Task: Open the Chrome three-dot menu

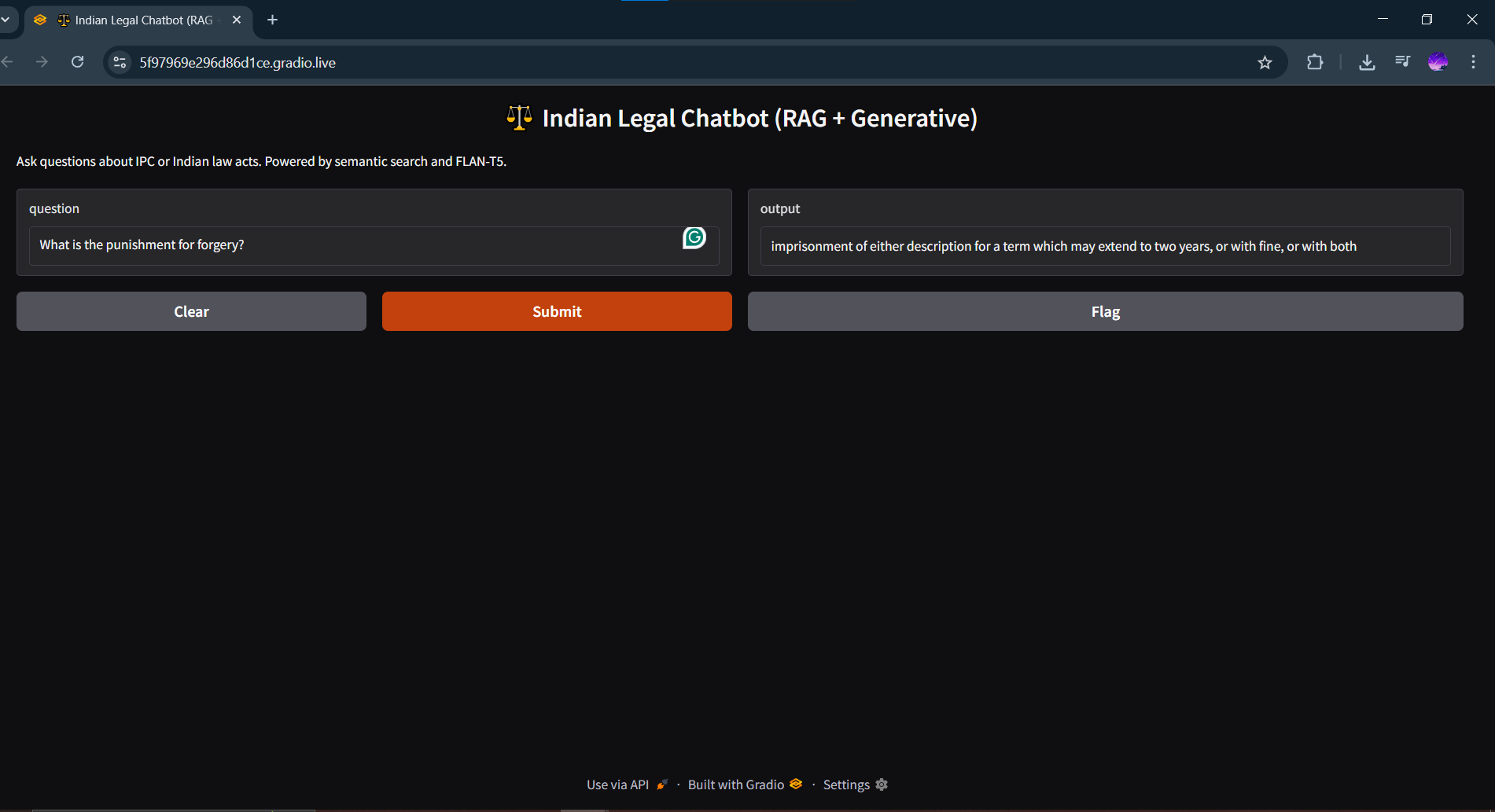Action: [1473, 62]
